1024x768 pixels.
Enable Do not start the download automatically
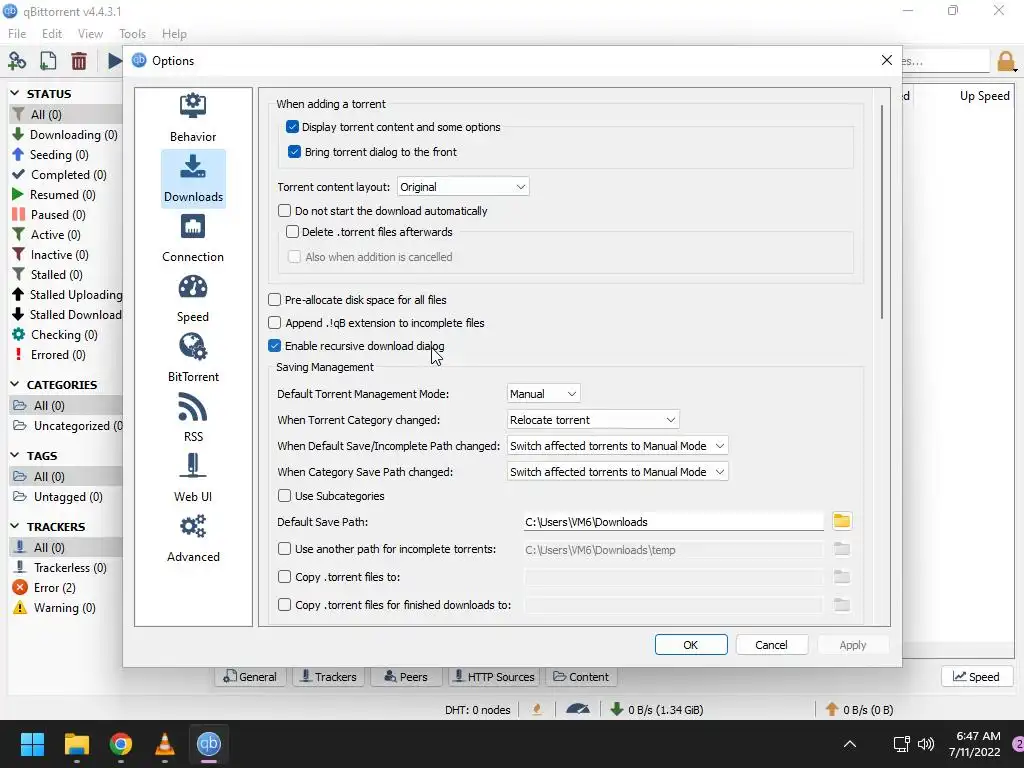tap(284, 210)
